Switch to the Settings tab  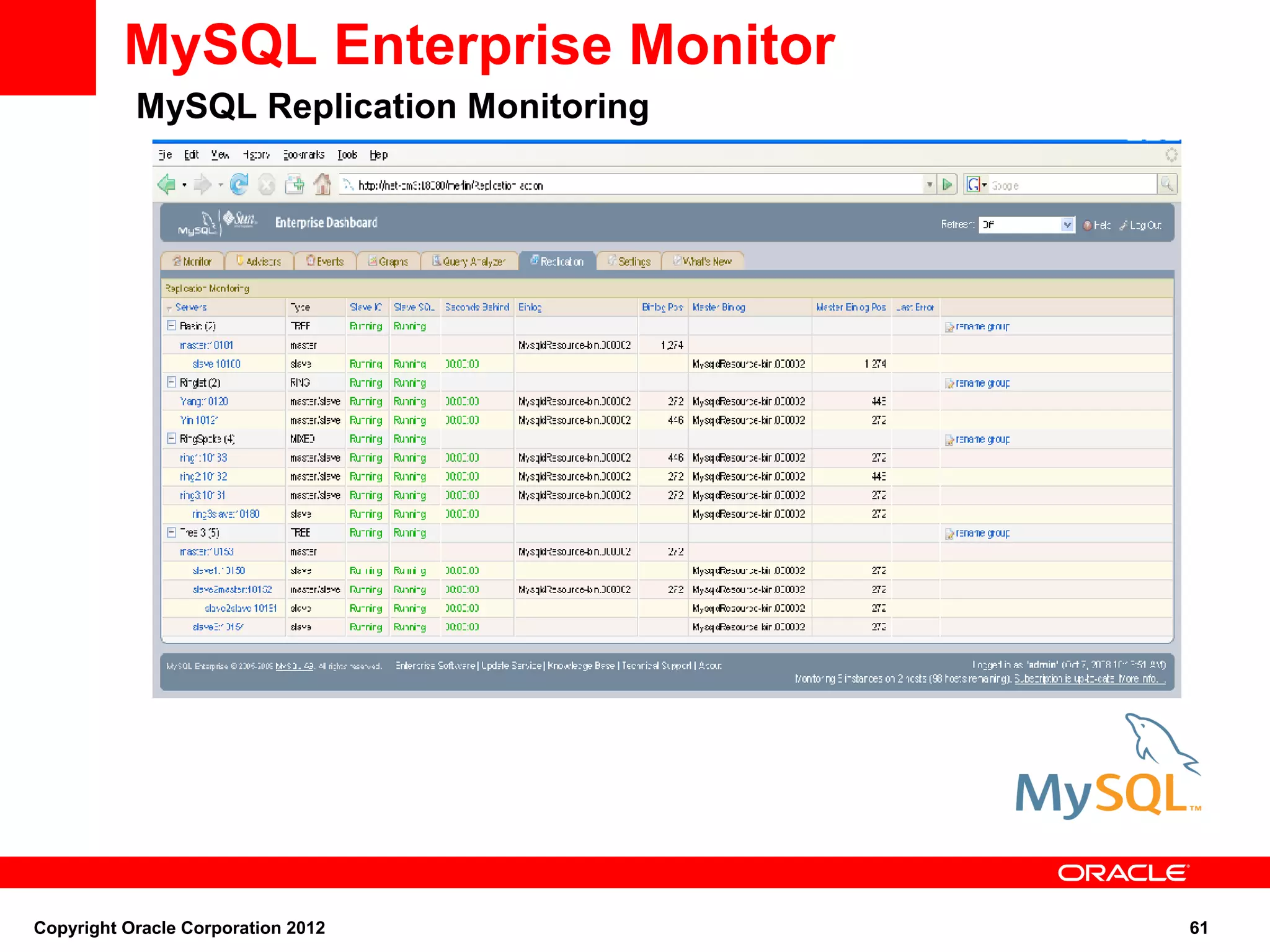tap(629, 262)
